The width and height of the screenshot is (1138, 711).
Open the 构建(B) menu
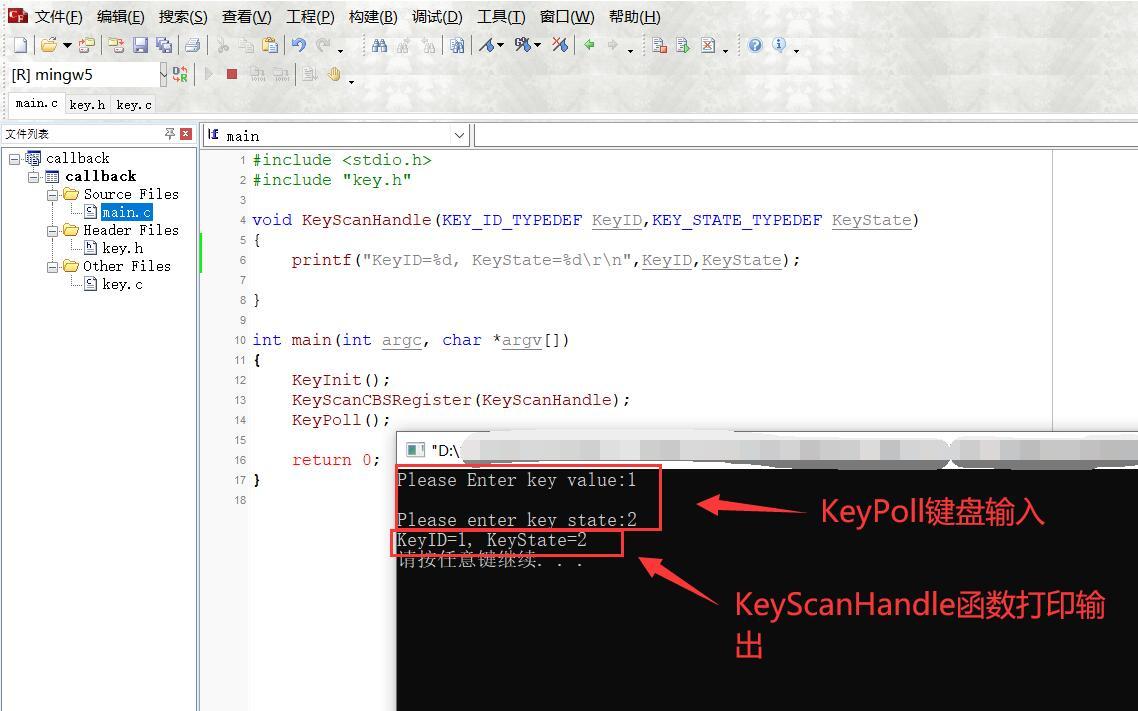[373, 16]
